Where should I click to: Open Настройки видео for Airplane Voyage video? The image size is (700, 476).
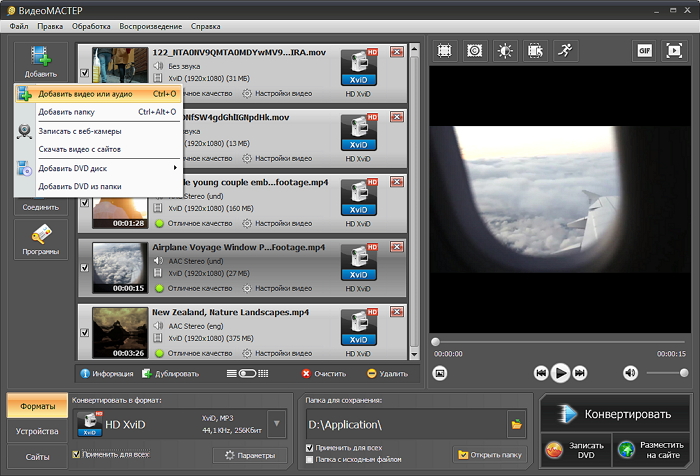pos(277,288)
